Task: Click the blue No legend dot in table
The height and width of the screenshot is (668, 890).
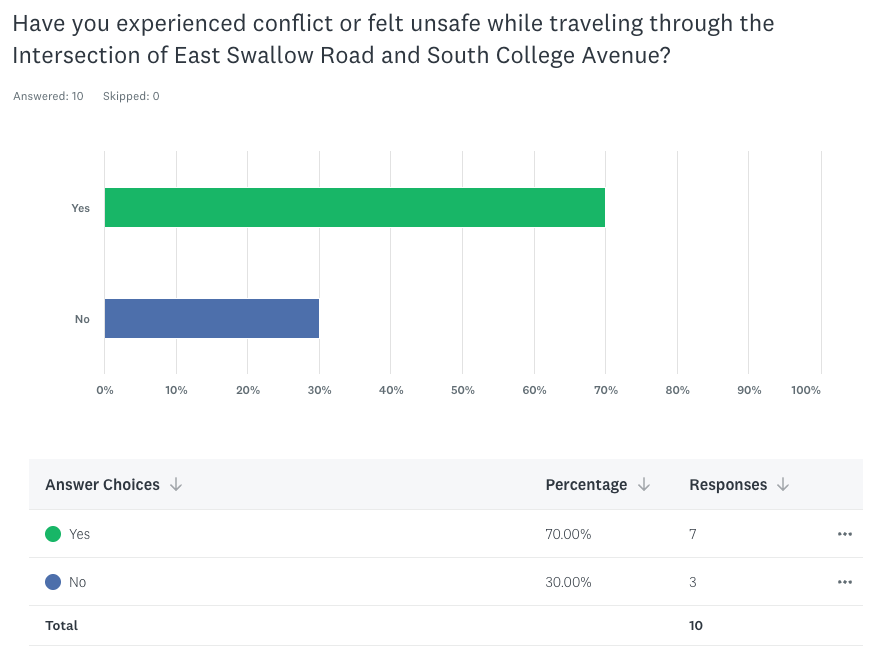Action: click(x=53, y=582)
